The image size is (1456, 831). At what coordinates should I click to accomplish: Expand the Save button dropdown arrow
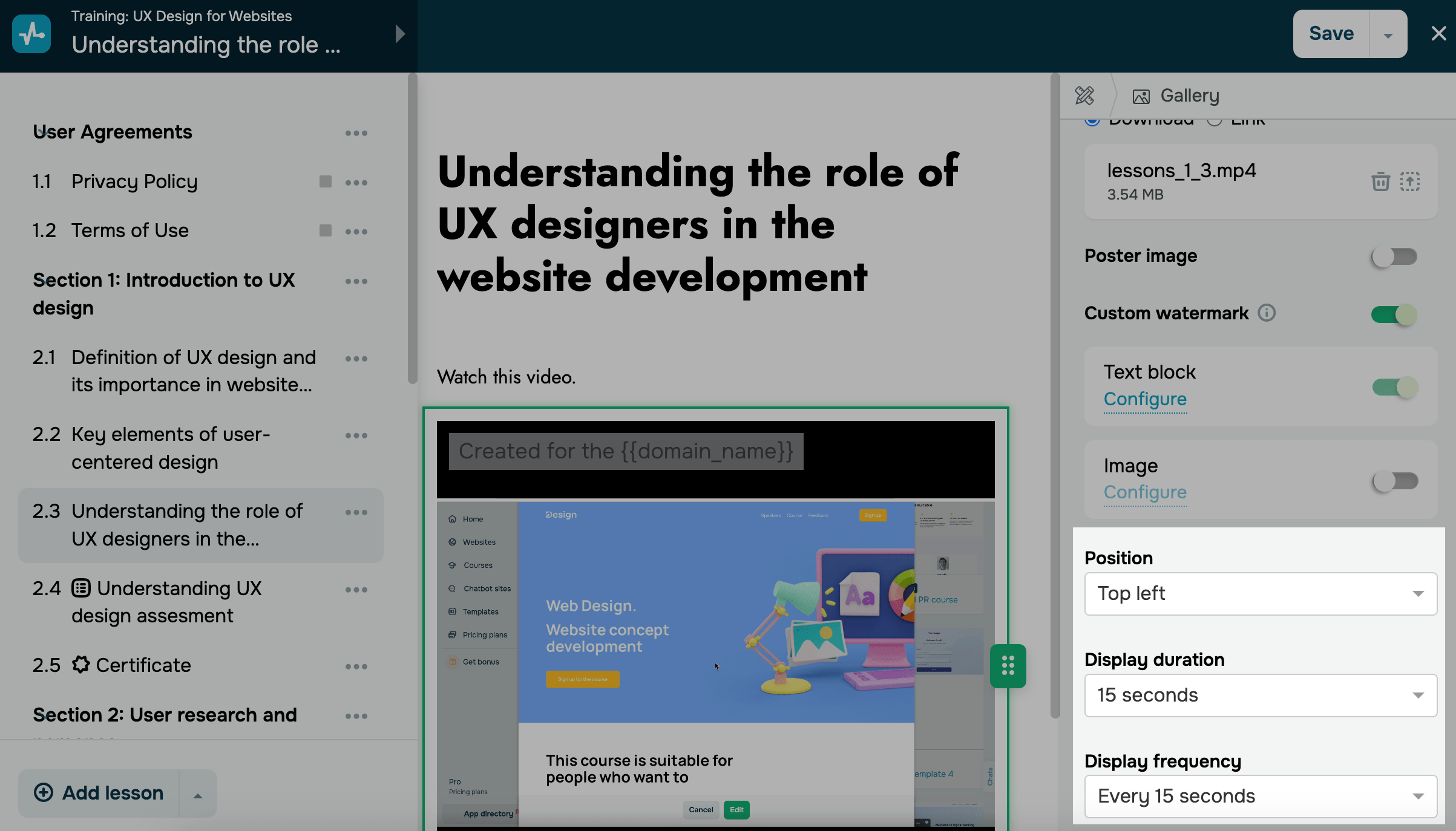1388,34
